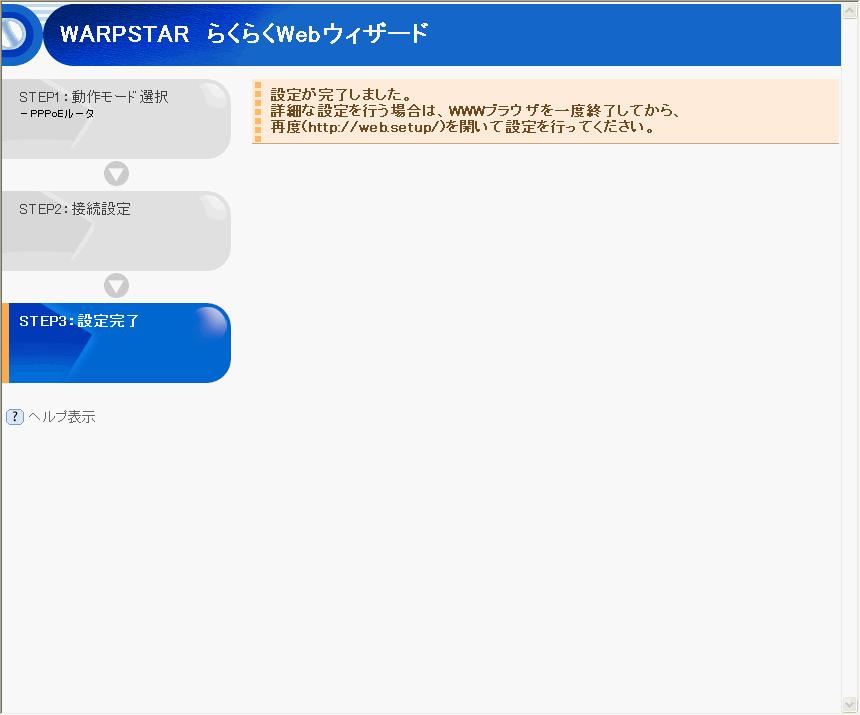Click the help question mark icon
This screenshot has height=715, width=860.
click(15, 417)
